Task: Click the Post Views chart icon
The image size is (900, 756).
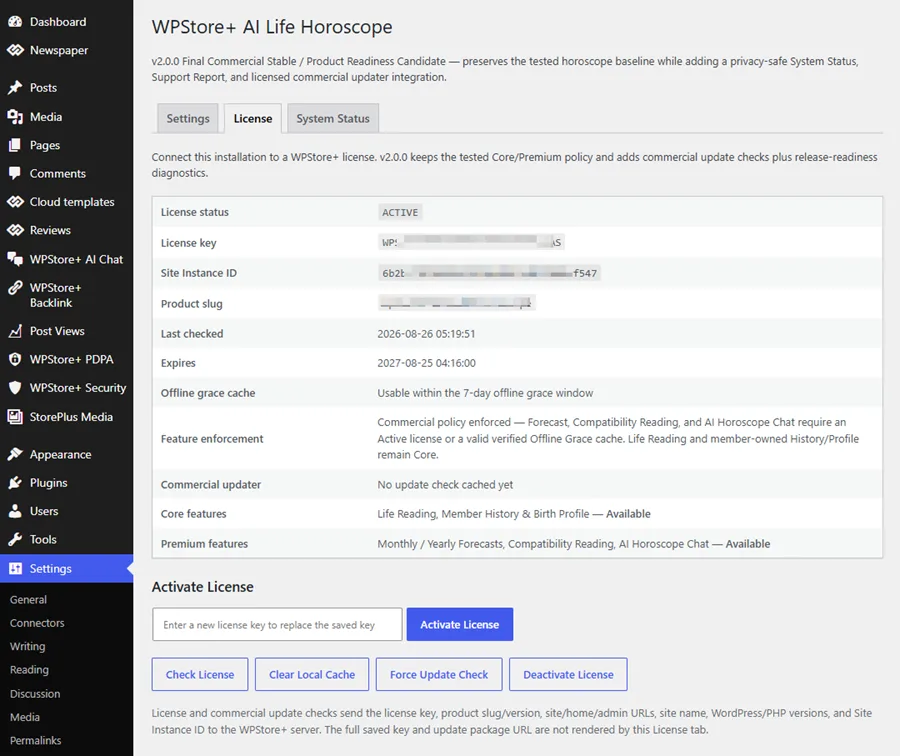Action: coord(15,331)
